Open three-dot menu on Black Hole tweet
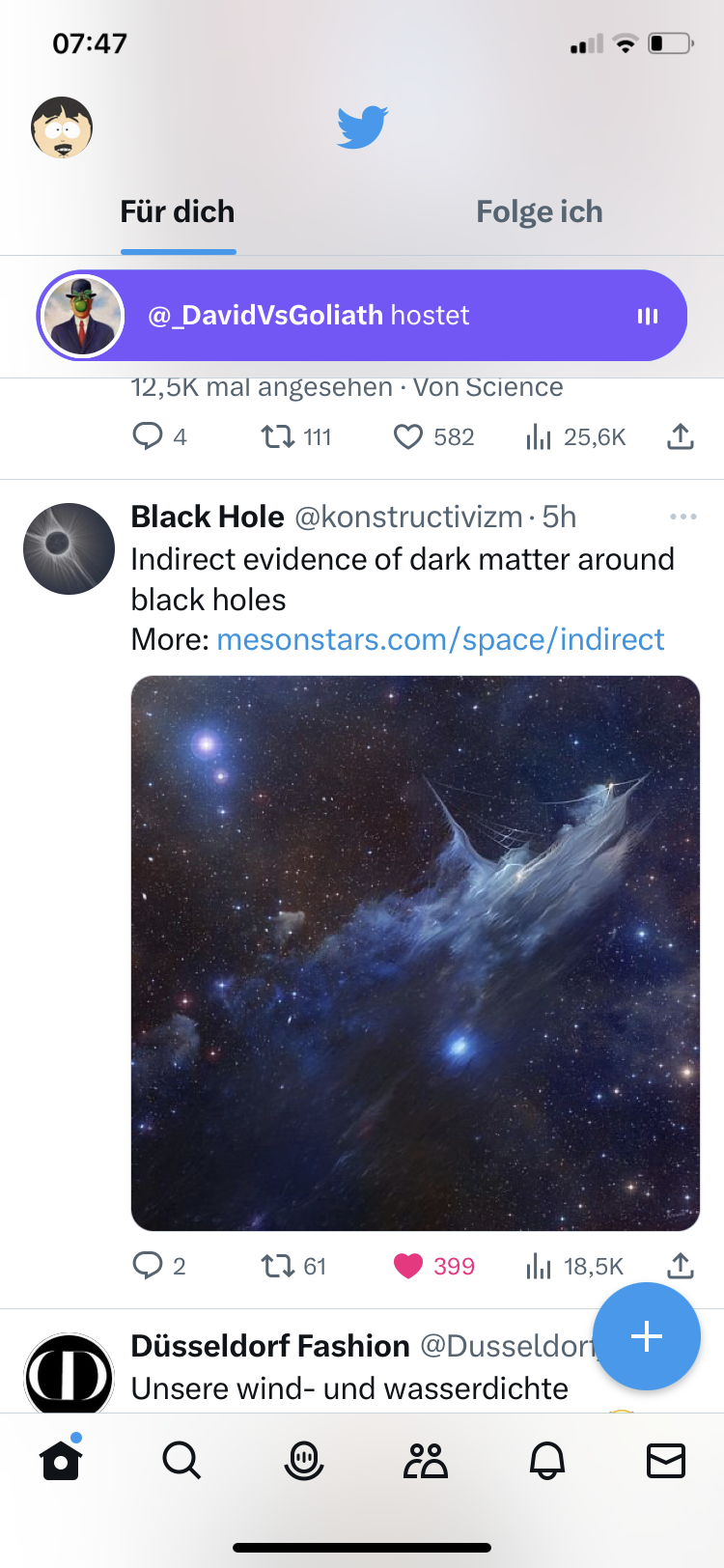Screen dimensions: 724x1568 click(682, 517)
